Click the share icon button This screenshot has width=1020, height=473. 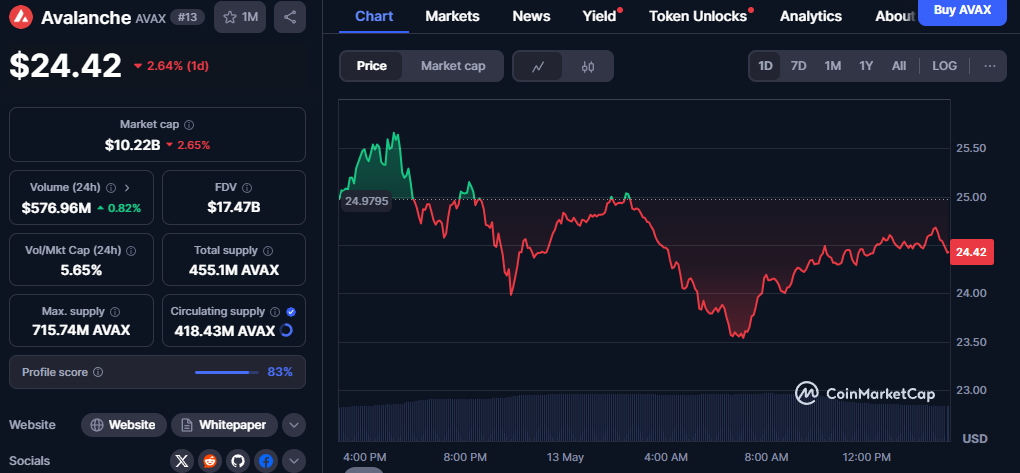pyautogui.click(x=290, y=18)
